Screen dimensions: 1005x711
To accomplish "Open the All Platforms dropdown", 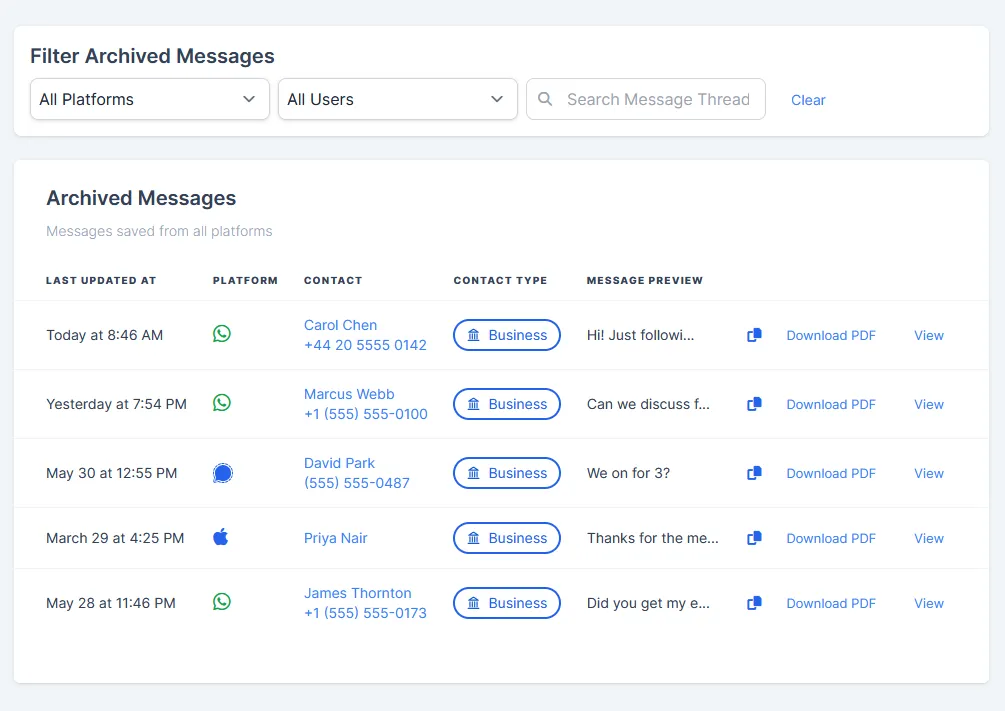I will click(x=149, y=99).
